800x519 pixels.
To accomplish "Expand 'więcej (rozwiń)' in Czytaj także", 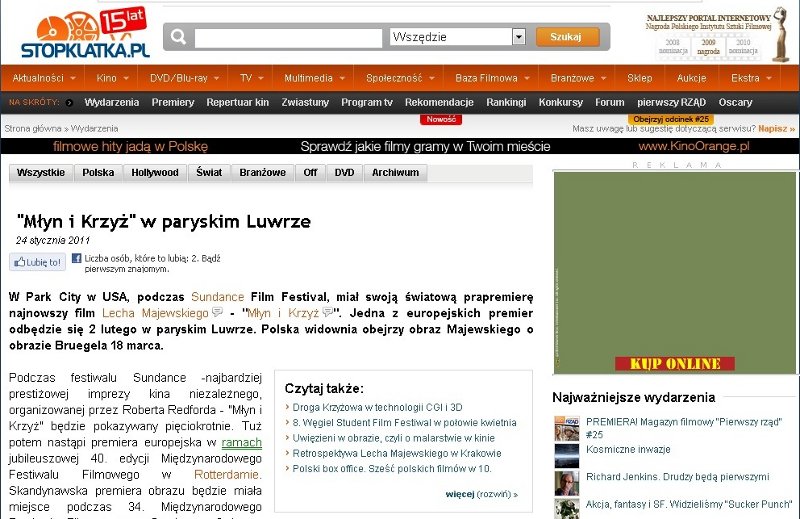I will [x=481, y=493].
